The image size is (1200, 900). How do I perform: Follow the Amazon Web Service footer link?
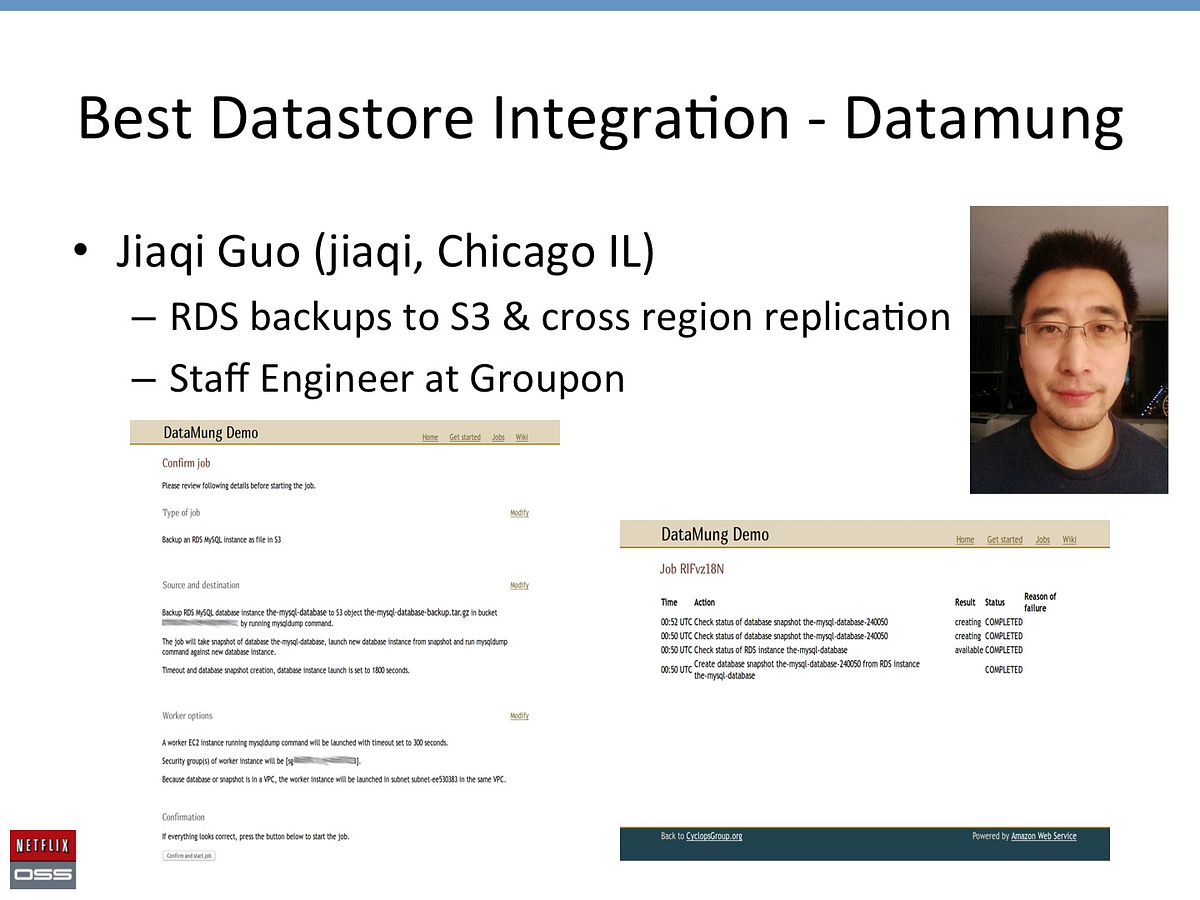click(1044, 836)
